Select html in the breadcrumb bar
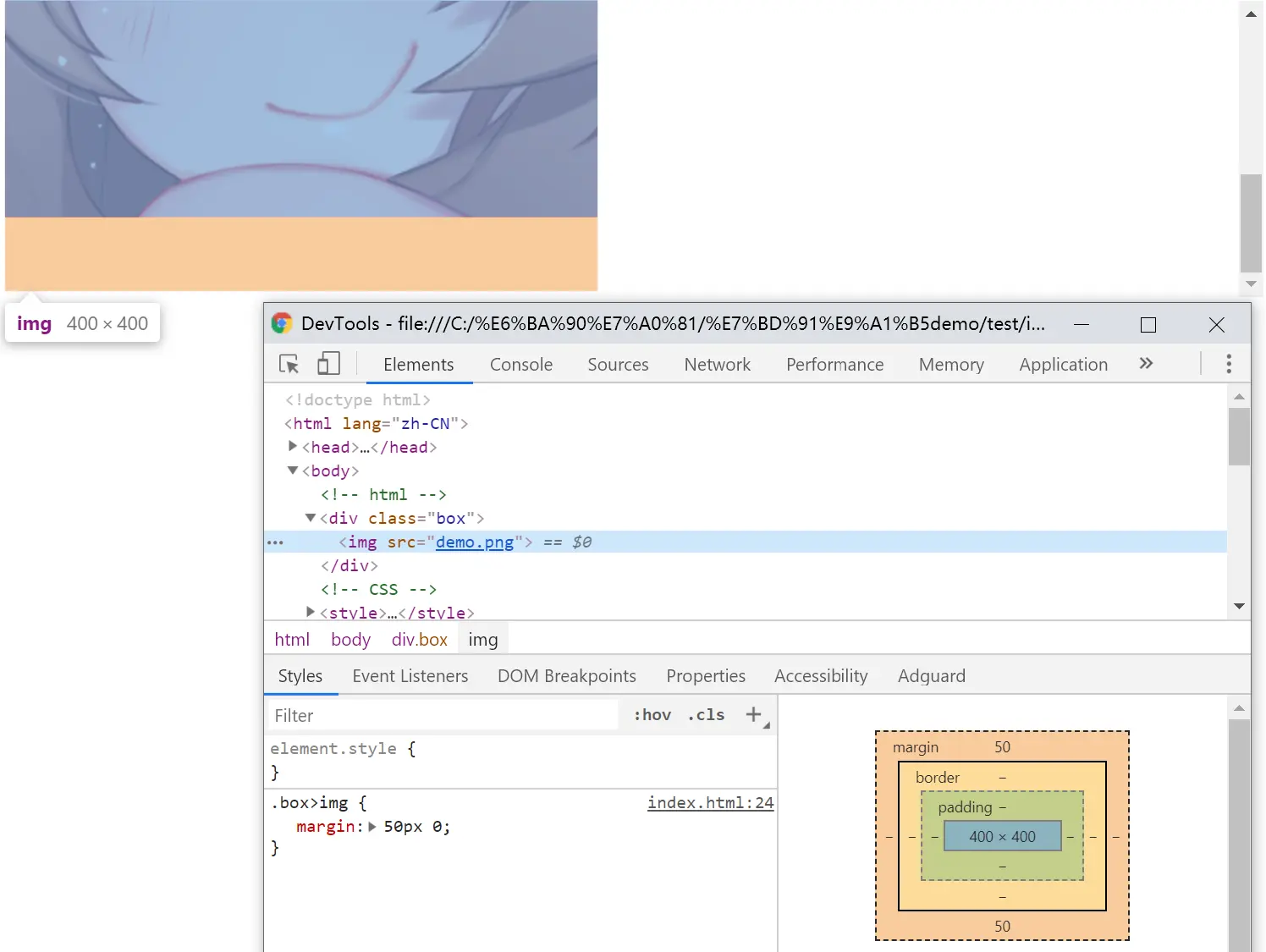The height and width of the screenshot is (952, 1266). coord(292,640)
